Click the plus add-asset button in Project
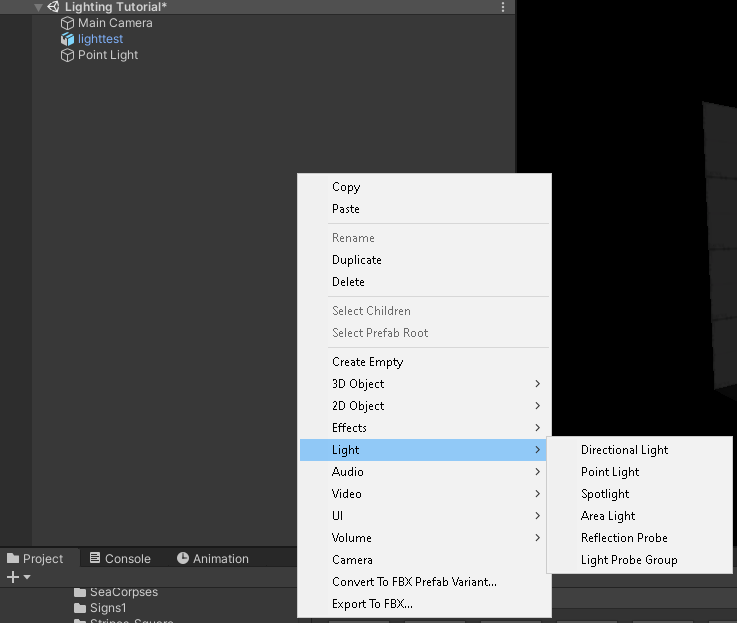Screen dimensions: 737x623 pyautogui.click(x=13, y=577)
